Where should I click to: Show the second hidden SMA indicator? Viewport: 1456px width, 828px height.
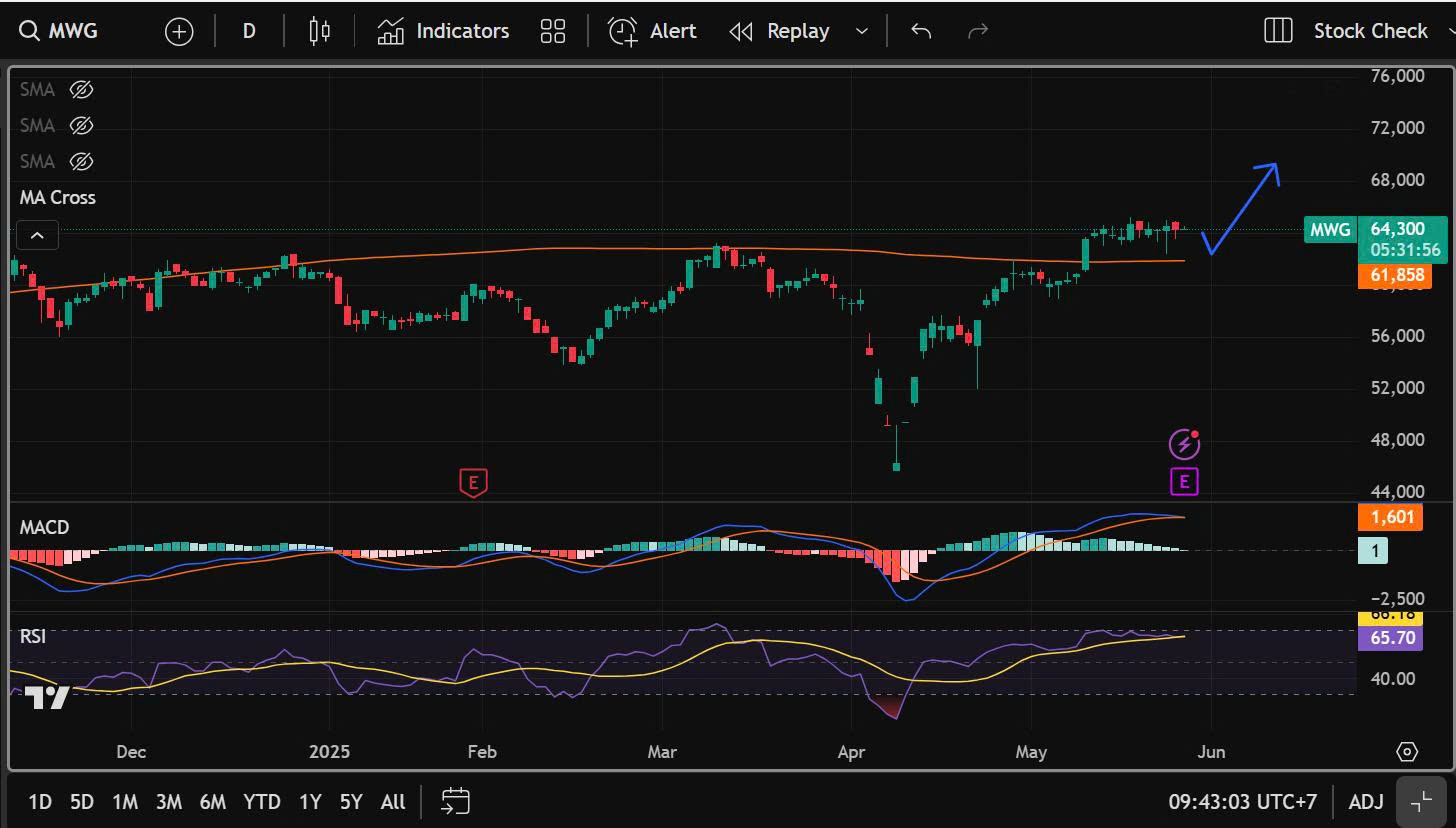[81, 126]
